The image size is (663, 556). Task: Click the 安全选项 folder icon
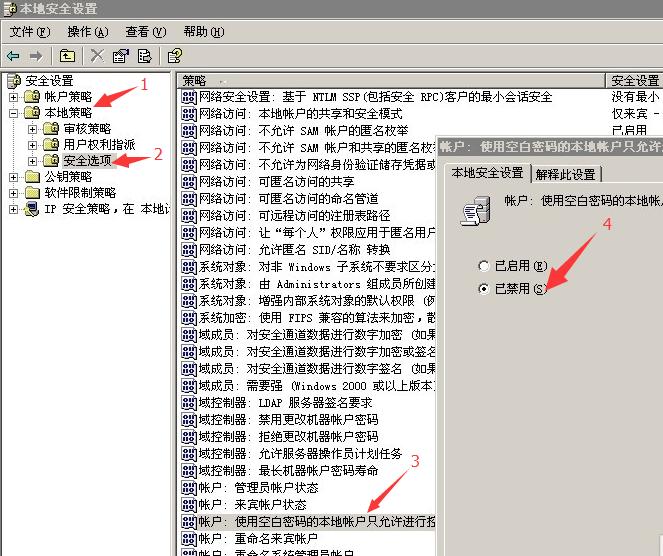pyautogui.click(x=51, y=161)
